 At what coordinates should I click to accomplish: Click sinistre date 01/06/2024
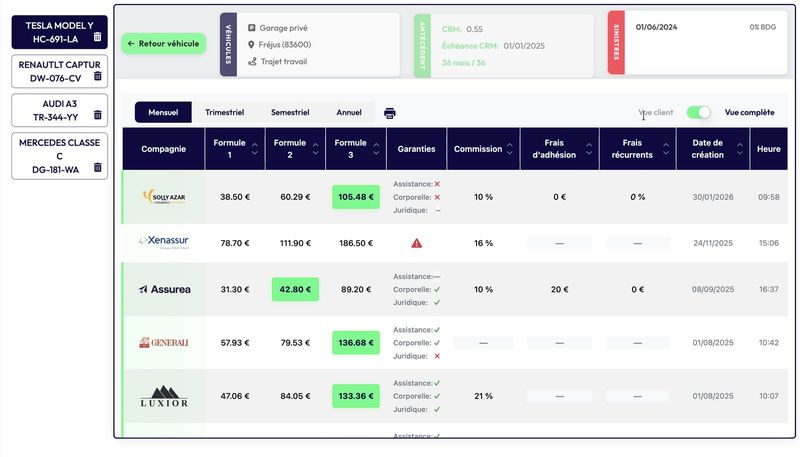click(656, 27)
